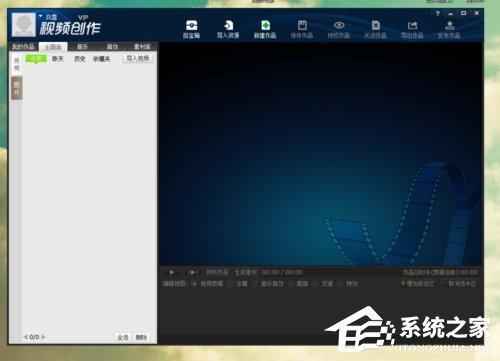Click the video preview area
This screenshot has width=500, height=361.
pos(321,153)
